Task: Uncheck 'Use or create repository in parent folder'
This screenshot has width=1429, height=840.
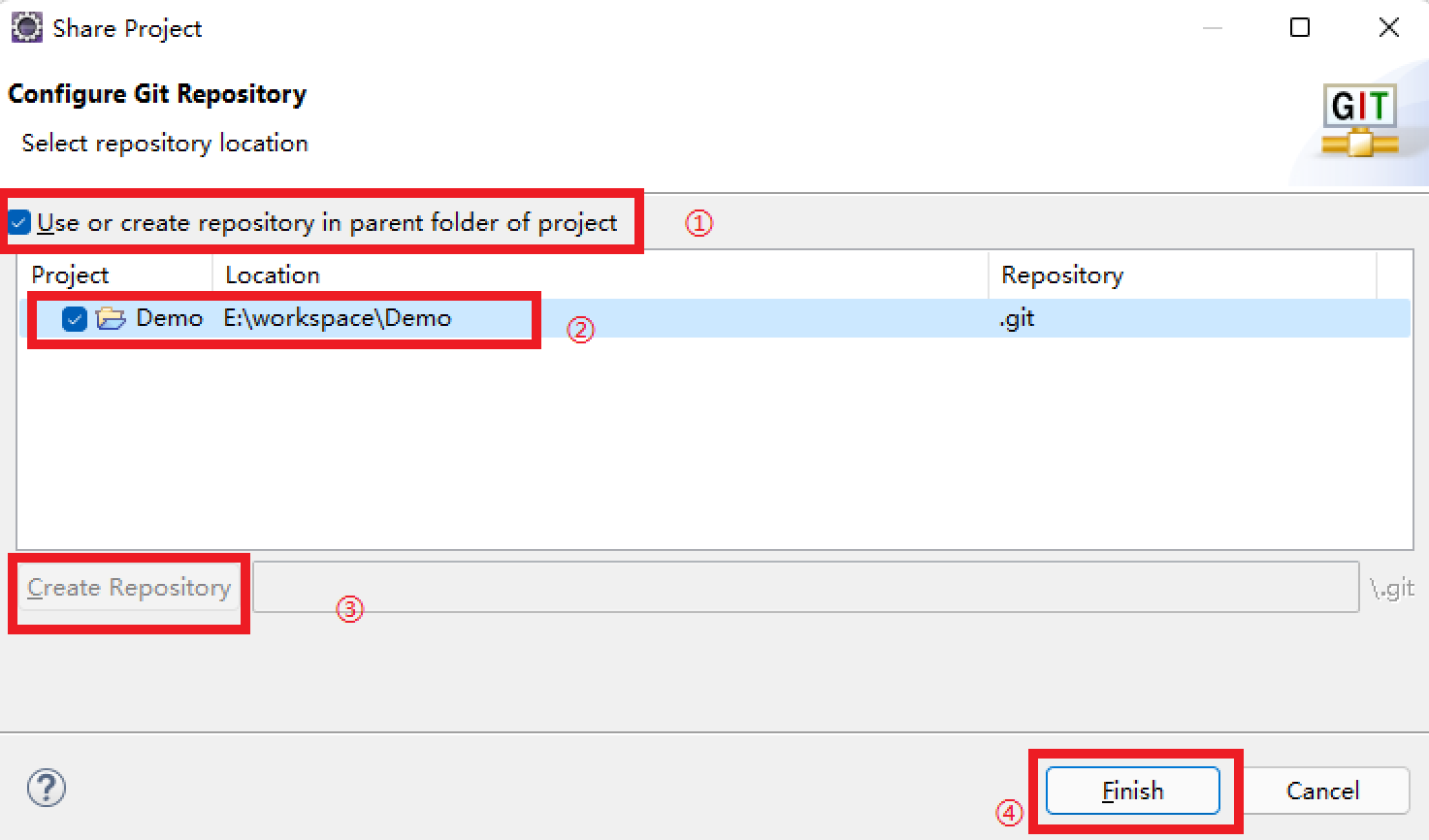Action: click(x=20, y=223)
